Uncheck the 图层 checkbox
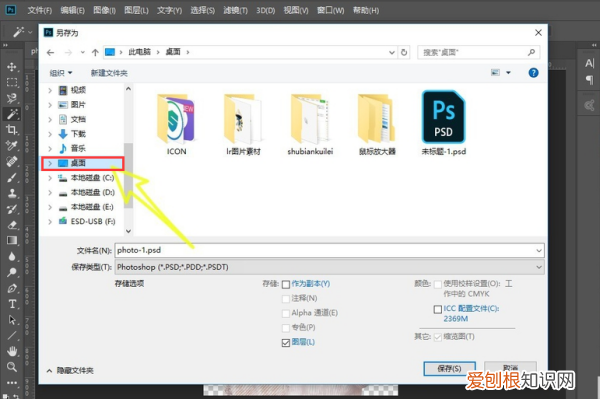The image size is (600, 399). [x=286, y=343]
